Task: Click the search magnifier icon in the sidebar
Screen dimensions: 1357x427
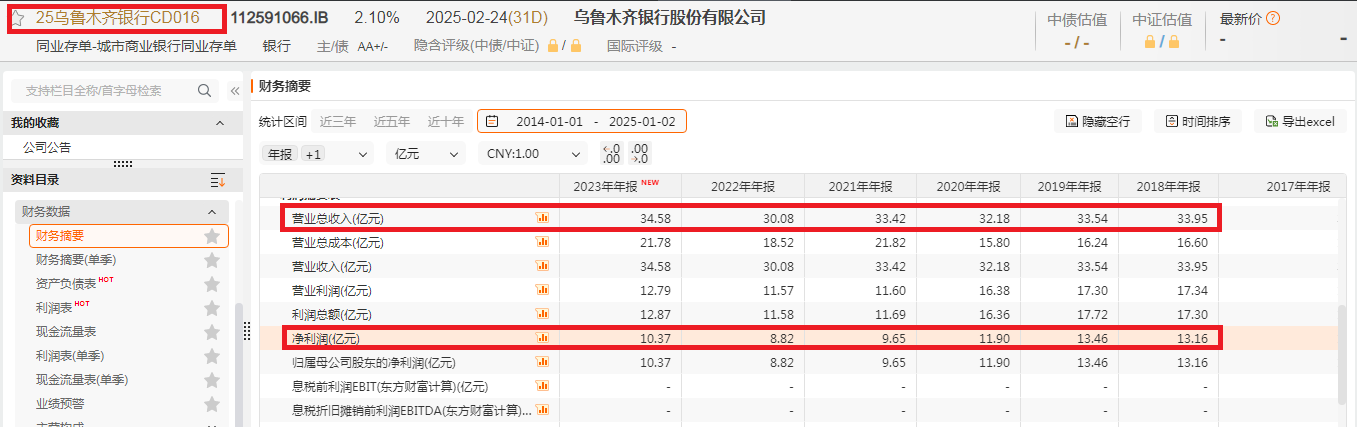Action: coord(204,91)
